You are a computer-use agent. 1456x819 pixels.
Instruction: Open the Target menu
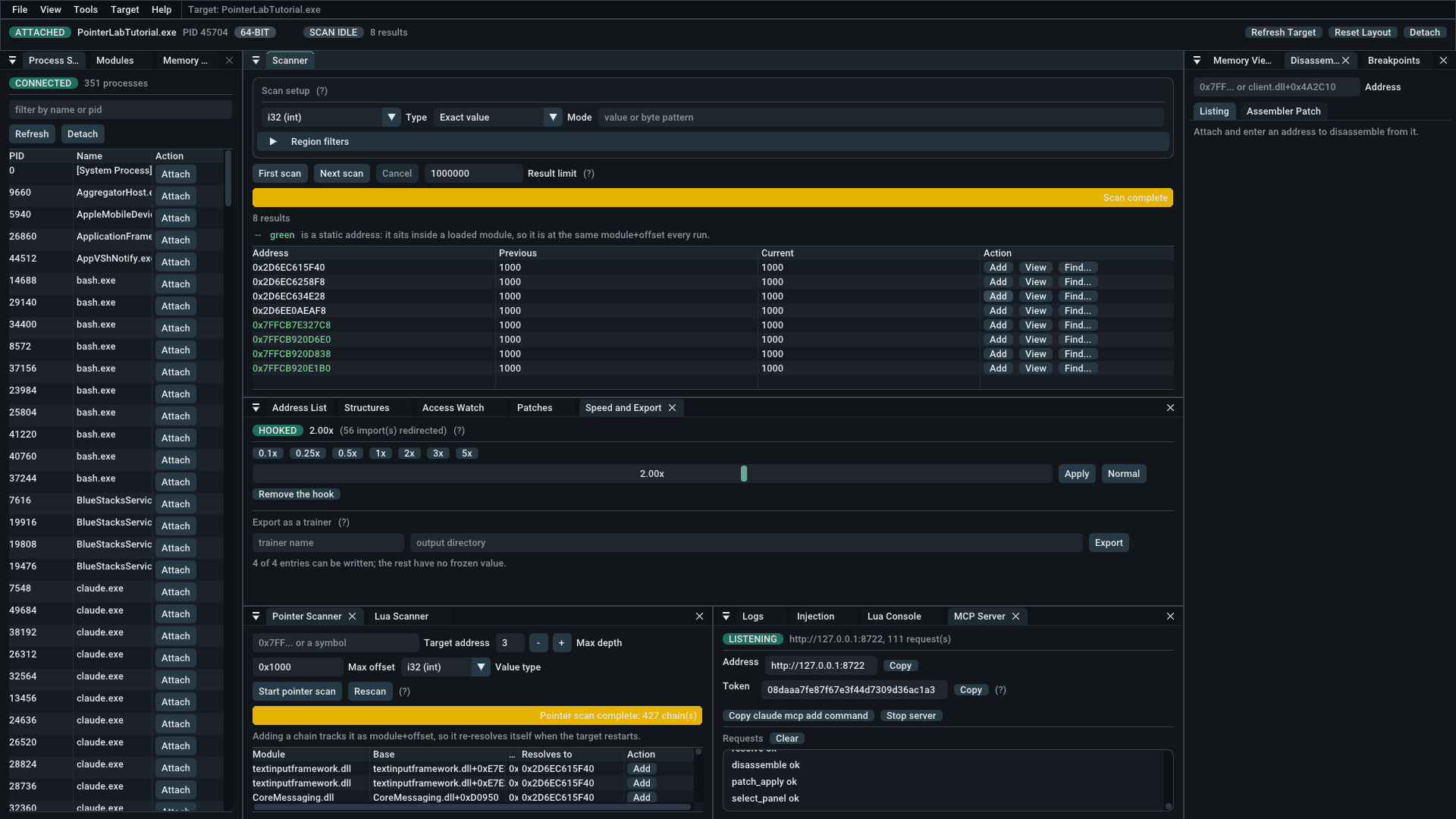pyautogui.click(x=124, y=10)
